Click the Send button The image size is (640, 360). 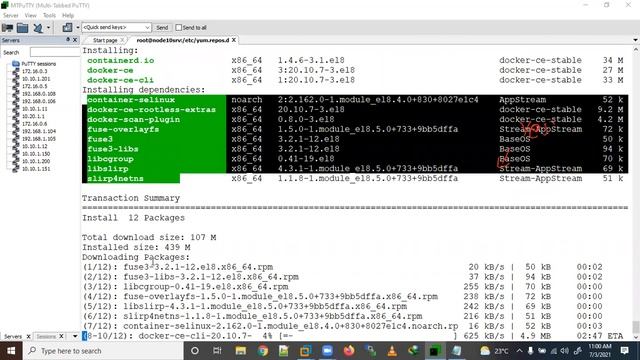pos(162,27)
